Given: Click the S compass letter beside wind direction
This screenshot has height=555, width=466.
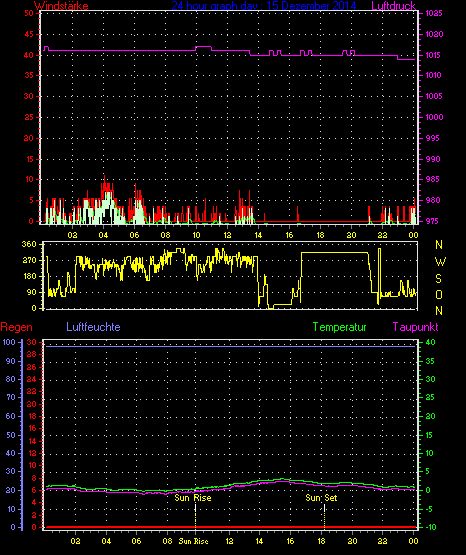Looking at the screenshot, I should (x=438, y=279).
